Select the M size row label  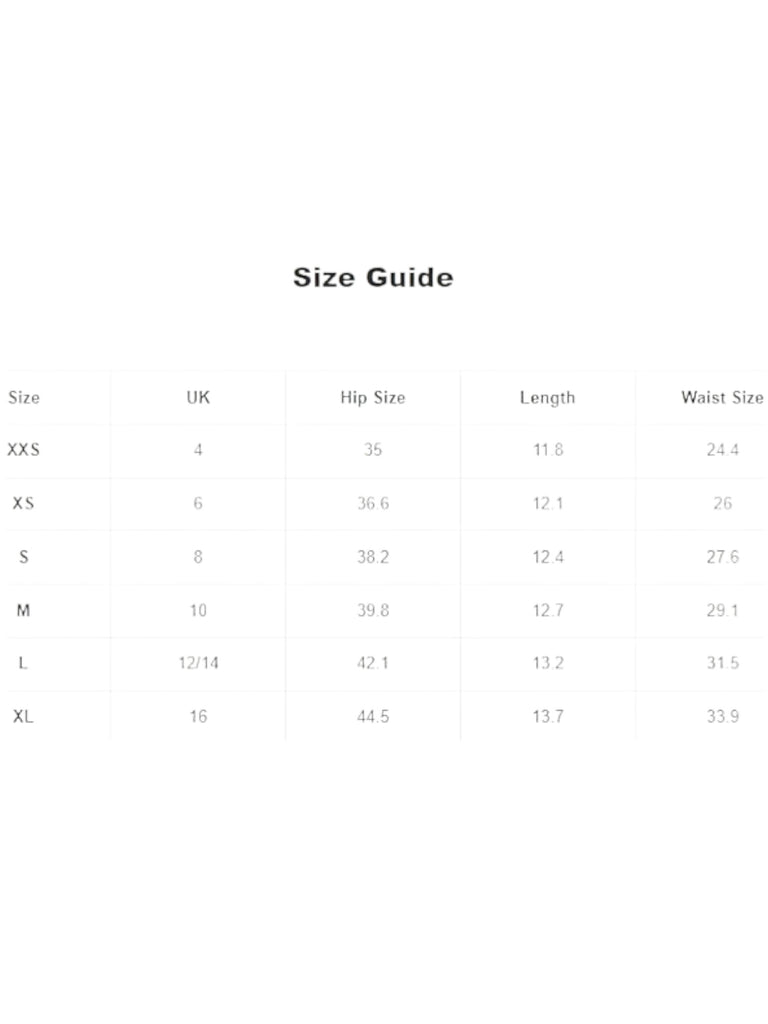point(24,610)
